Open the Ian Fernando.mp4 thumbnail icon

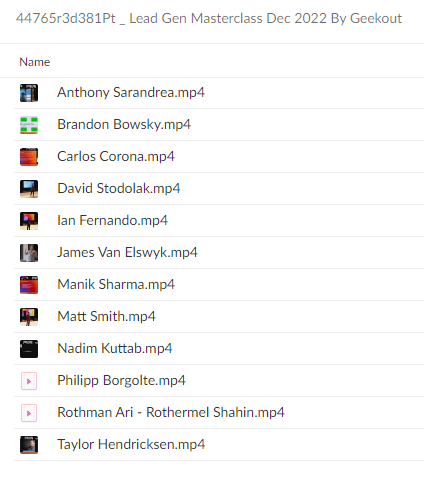[29, 221]
